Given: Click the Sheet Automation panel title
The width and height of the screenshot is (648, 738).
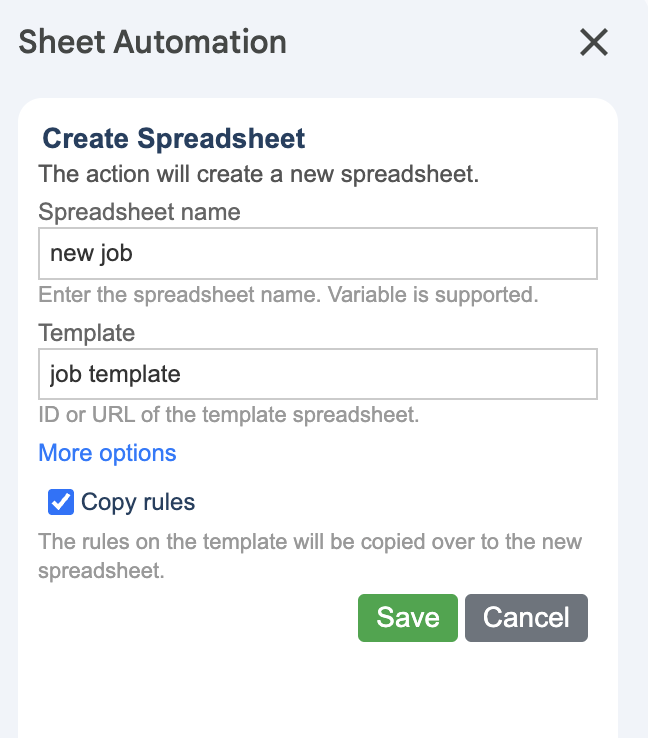Looking at the screenshot, I should [153, 42].
